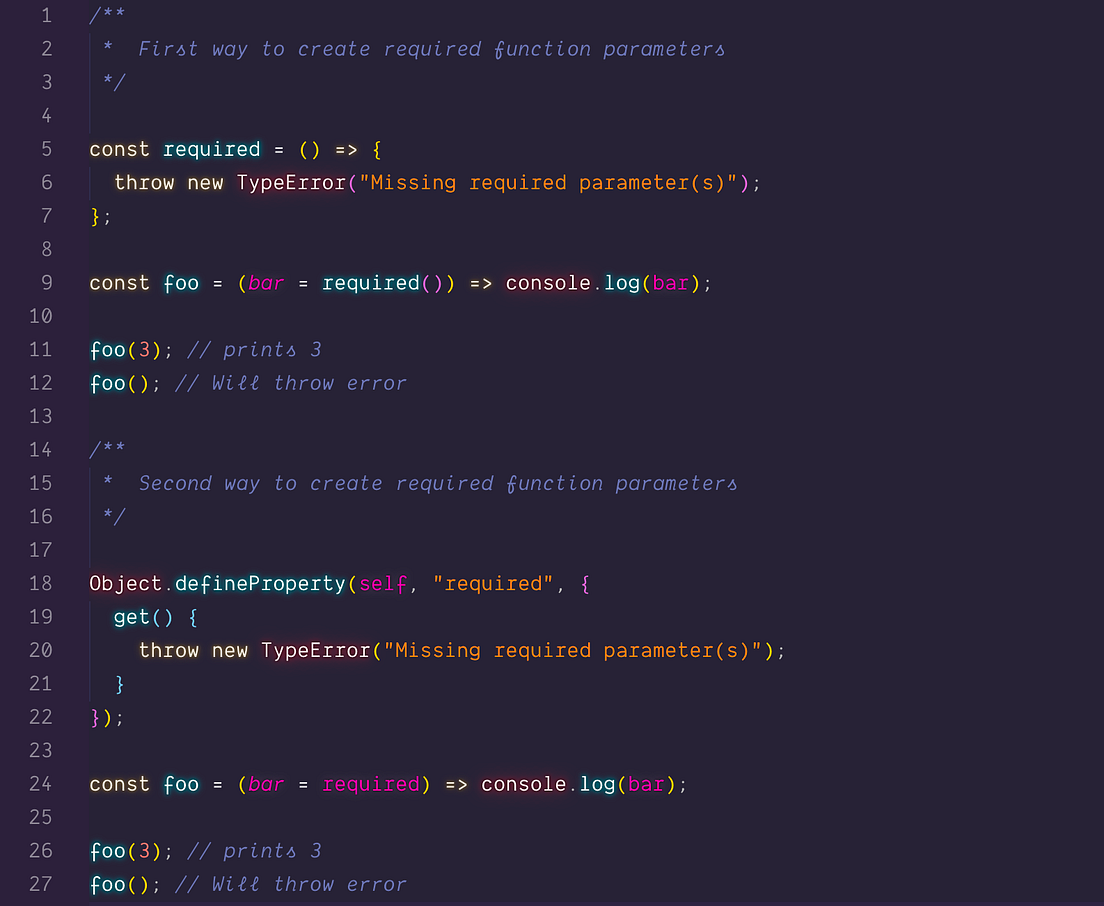Click the bar parameter on line 9
1104x906 pixels.
264,283
